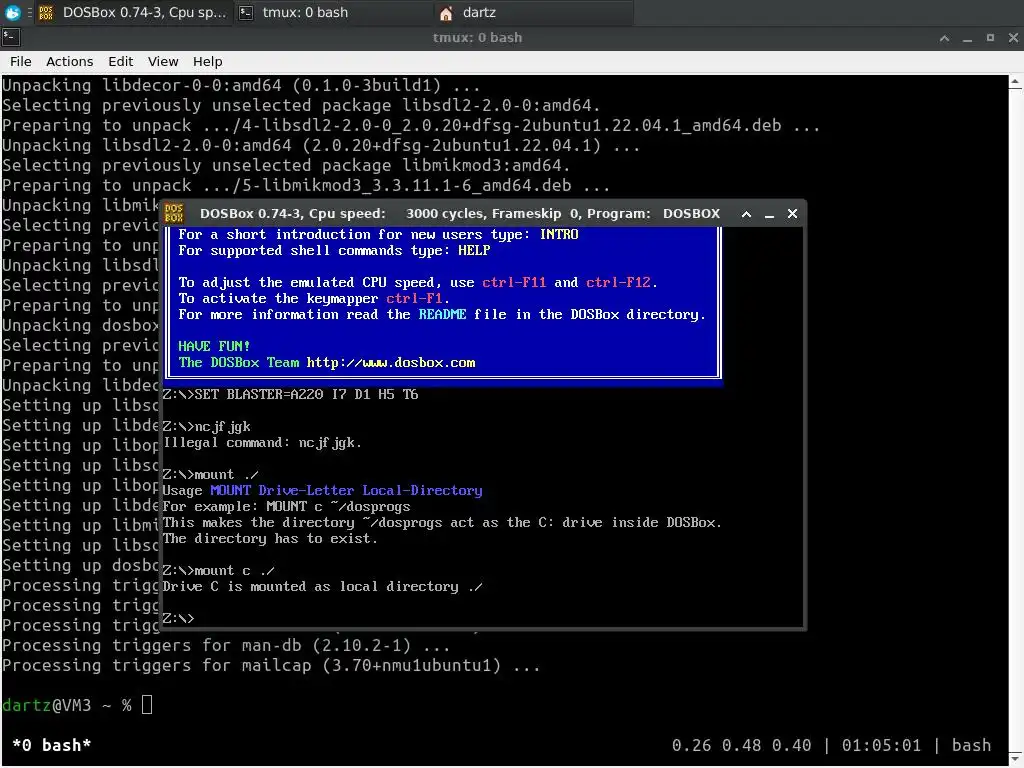Click the HELP keyword in DOSBox

[474, 250]
